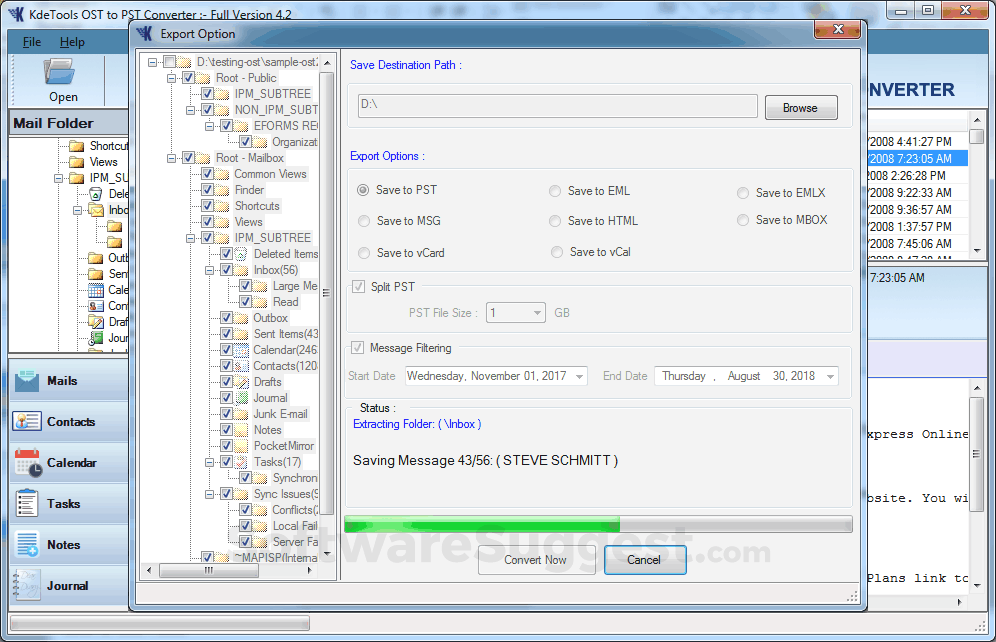Select the Journal folder icon in export tree
This screenshot has height=642, width=996.
pyautogui.click(x=241, y=398)
